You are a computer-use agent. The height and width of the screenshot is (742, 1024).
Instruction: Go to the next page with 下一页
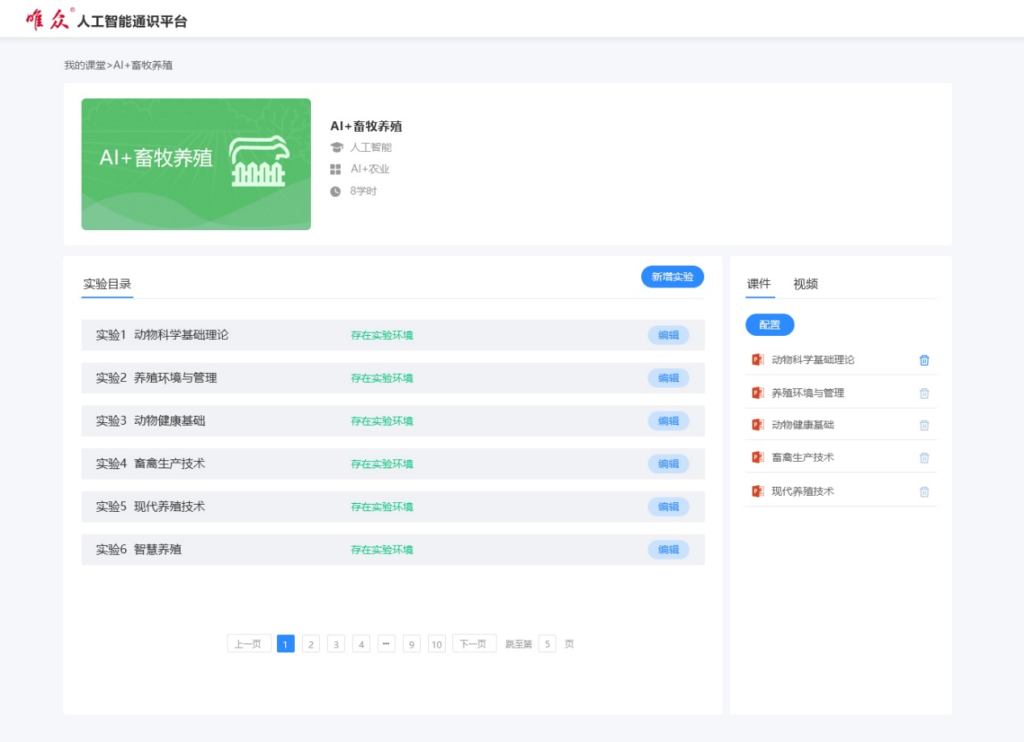pos(474,643)
